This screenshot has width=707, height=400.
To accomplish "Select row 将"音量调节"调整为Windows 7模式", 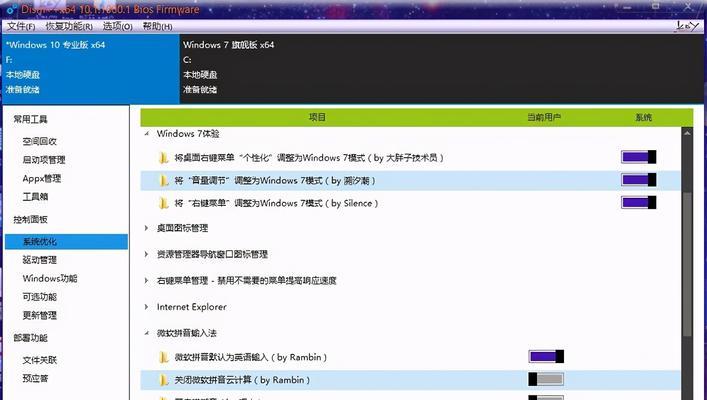I will (x=410, y=180).
